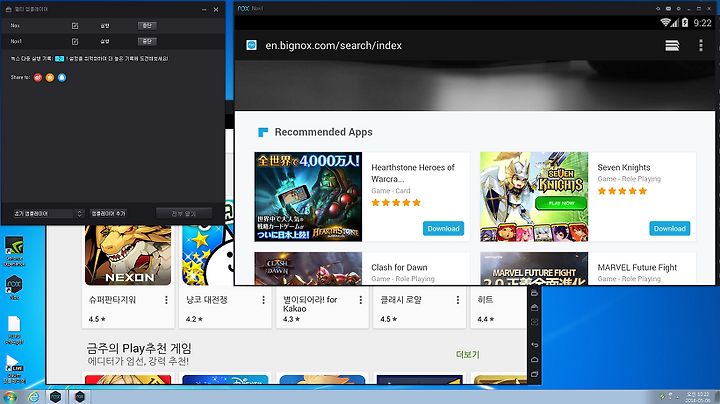This screenshot has width=720, height=404.
Task: Open the Clash for Dawn thumbnail
Action: pyautogui.click(x=308, y=269)
